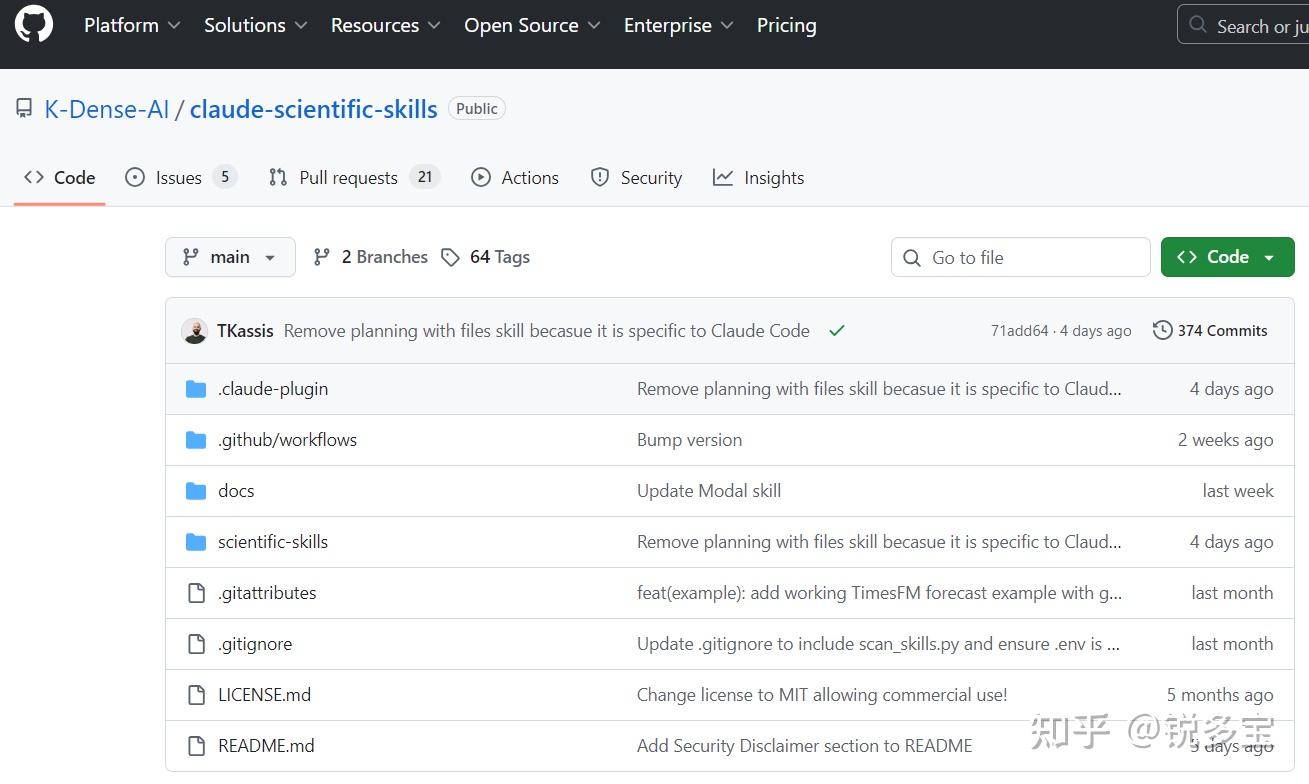Expand the Platform menu
The width and height of the screenshot is (1309, 784).
pos(132,25)
